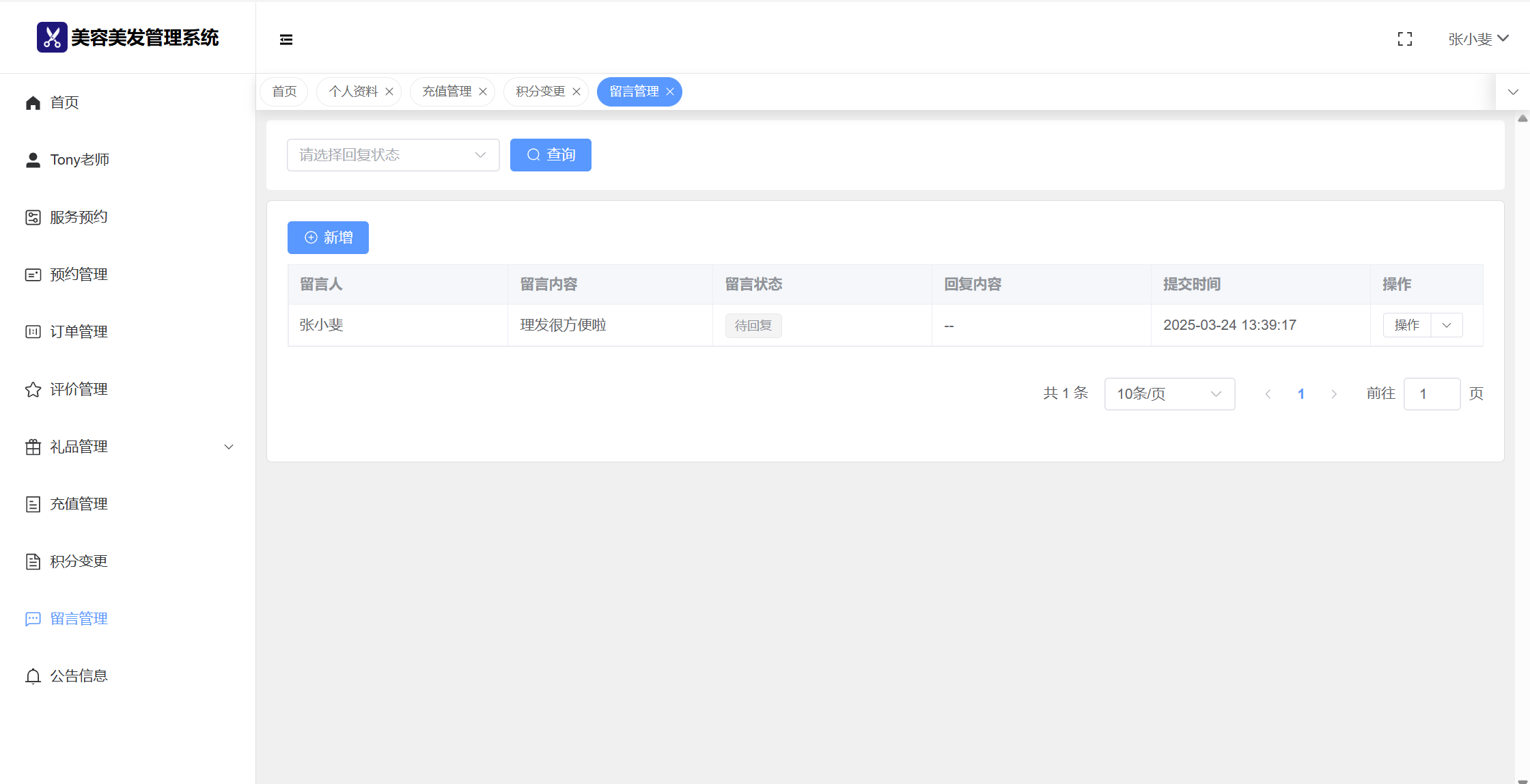This screenshot has width=1530, height=784.
Task: Close the 个人资料 tab
Action: (x=389, y=92)
